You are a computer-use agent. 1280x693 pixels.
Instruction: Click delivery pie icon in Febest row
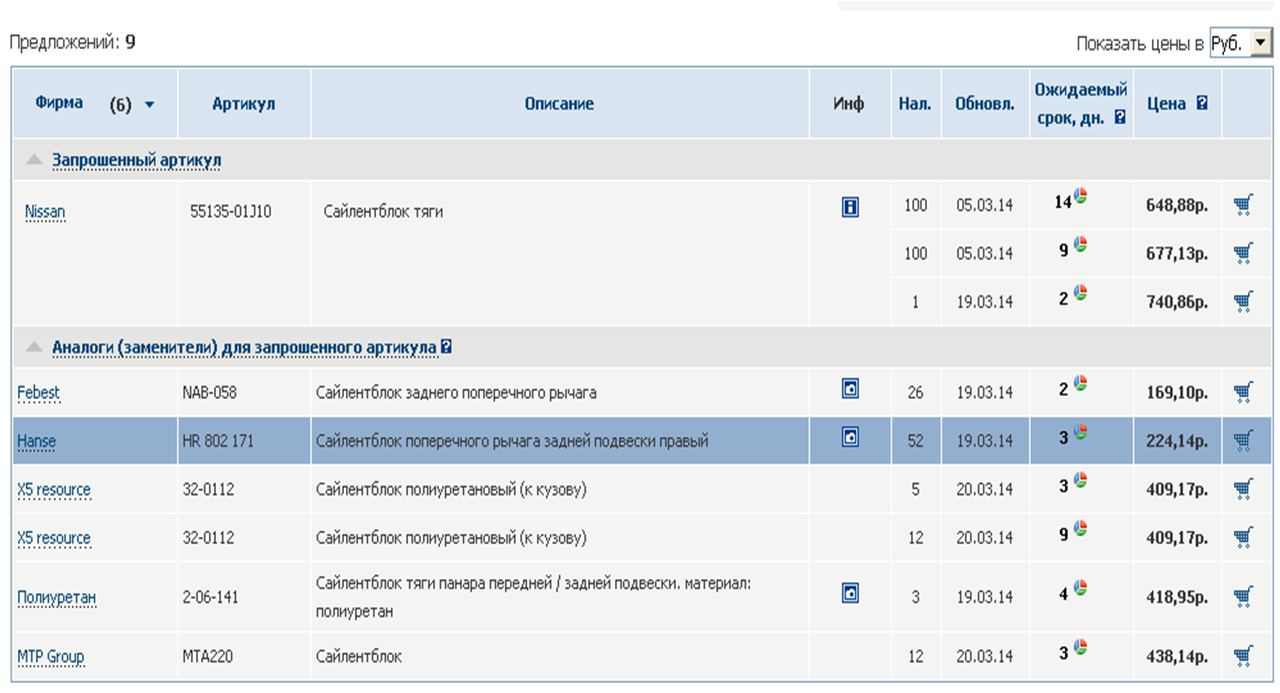point(1081,383)
